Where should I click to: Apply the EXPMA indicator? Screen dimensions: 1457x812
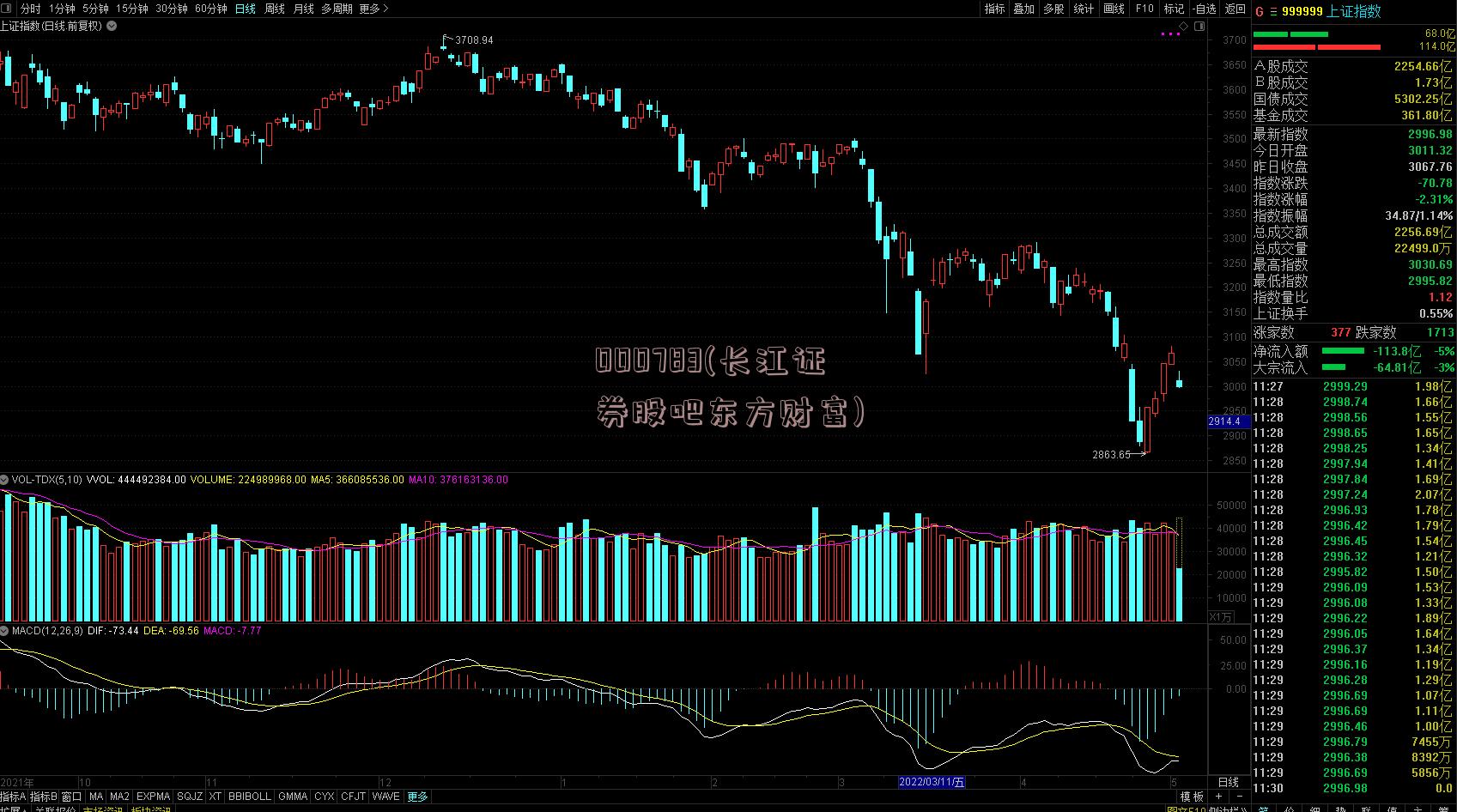click(154, 797)
